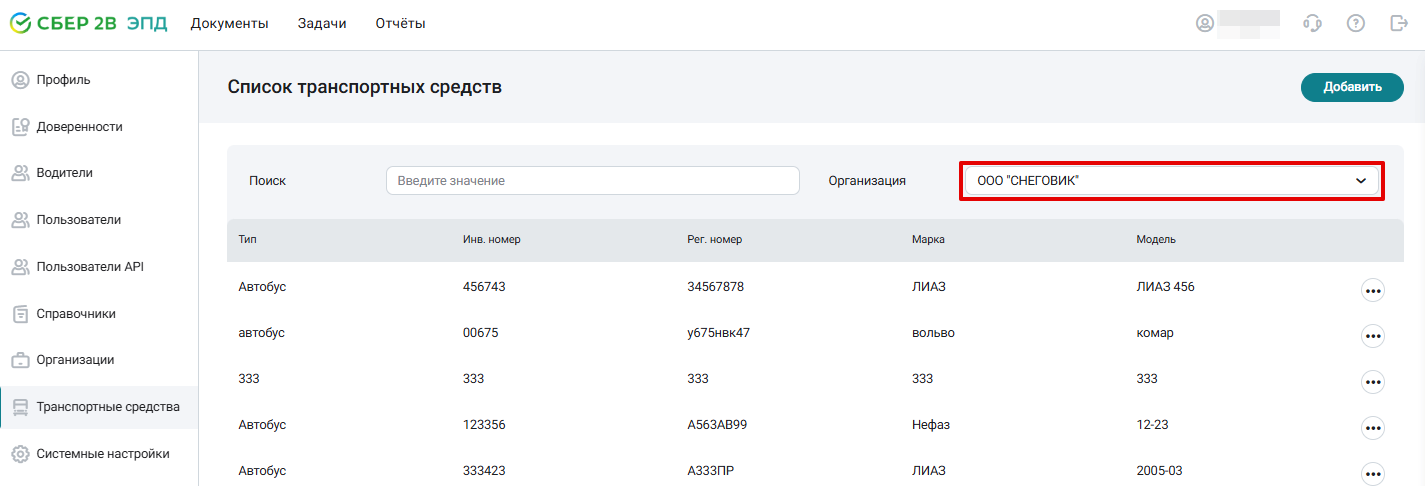1425x486 pixels.
Task: Open the headset support icon
Action: 1313,23
